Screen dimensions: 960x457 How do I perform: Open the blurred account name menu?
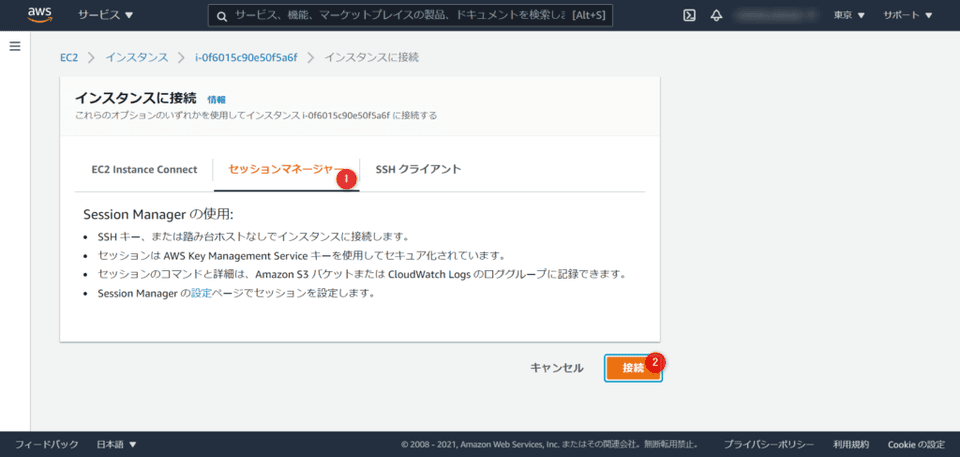coord(777,15)
